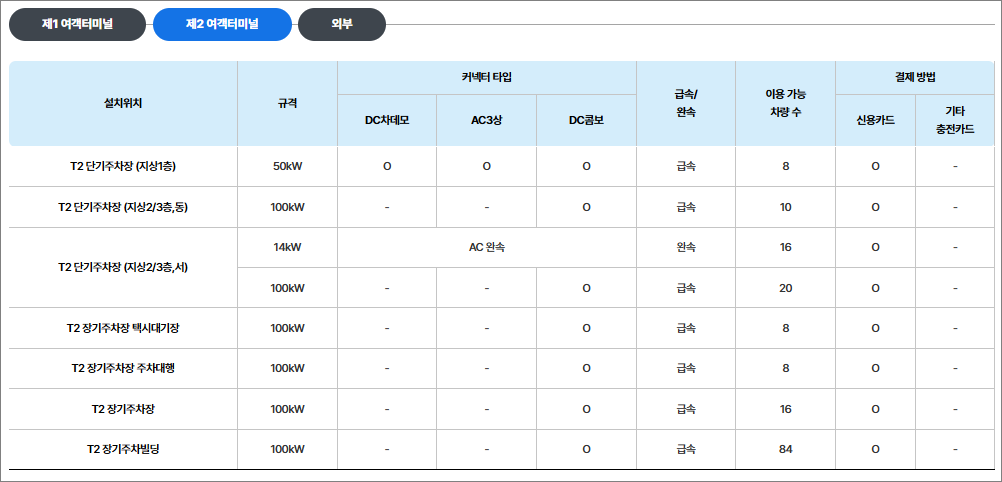
Task: Switch to the 제1 여객터미널 tab
Action: tap(77, 24)
